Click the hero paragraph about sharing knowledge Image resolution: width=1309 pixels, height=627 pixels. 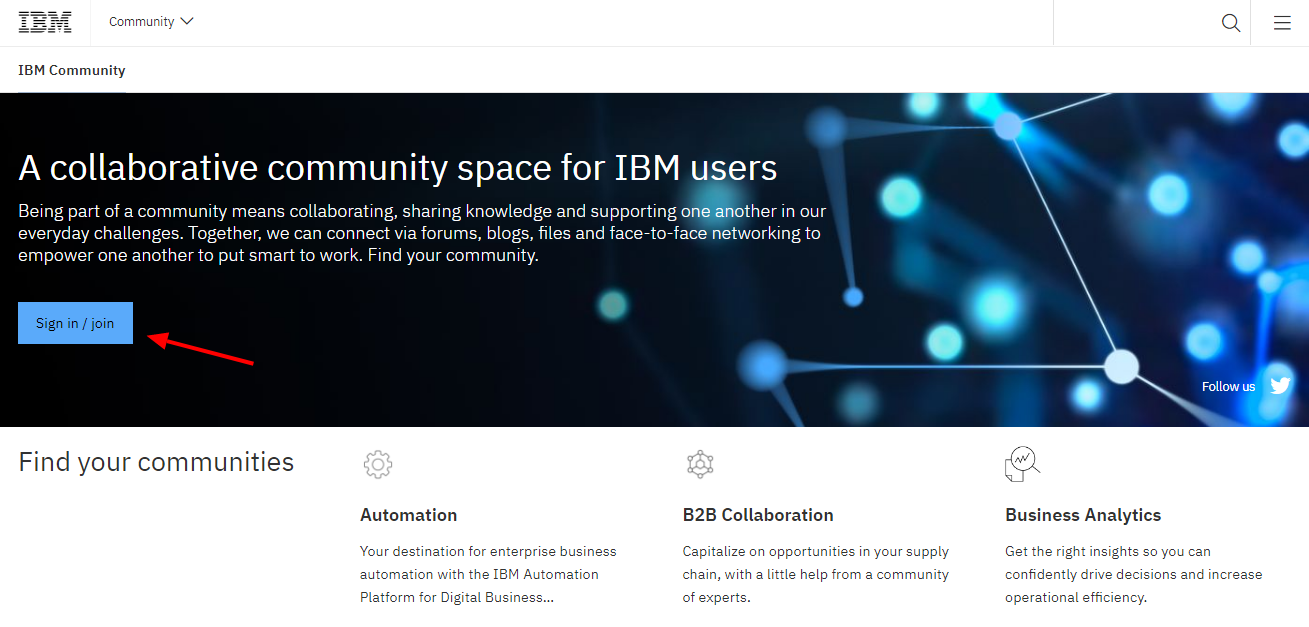tap(423, 233)
